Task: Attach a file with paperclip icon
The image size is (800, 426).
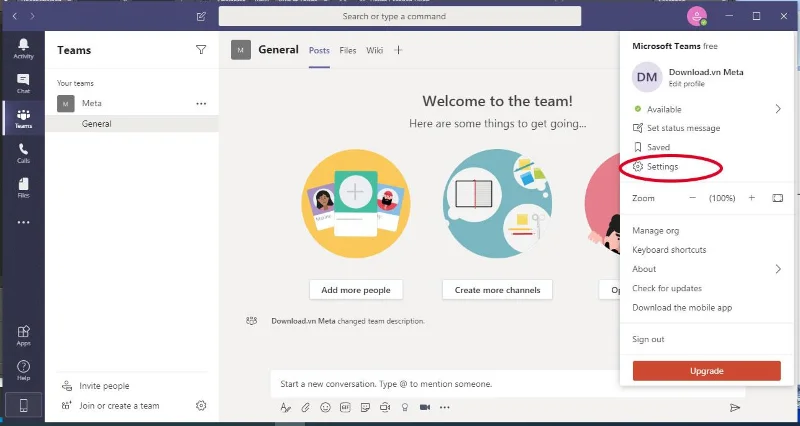Action: click(x=305, y=407)
